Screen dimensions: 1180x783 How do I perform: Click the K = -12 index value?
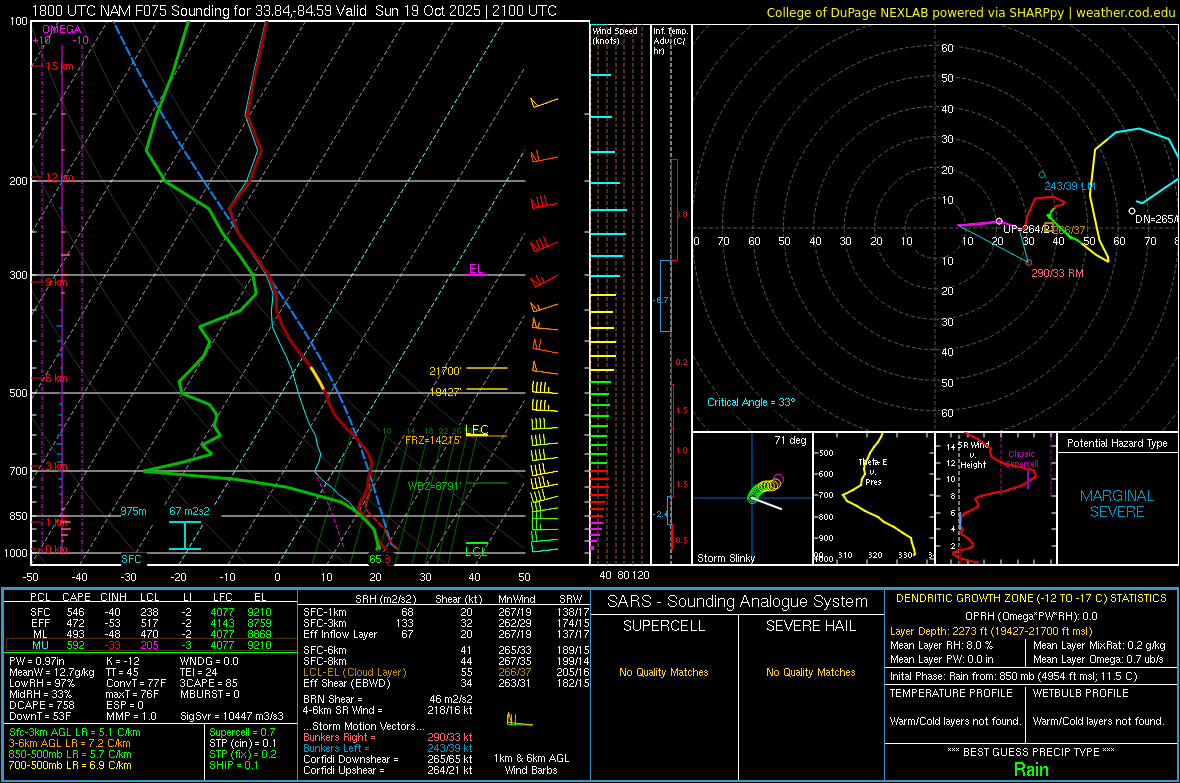click(123, 661)
